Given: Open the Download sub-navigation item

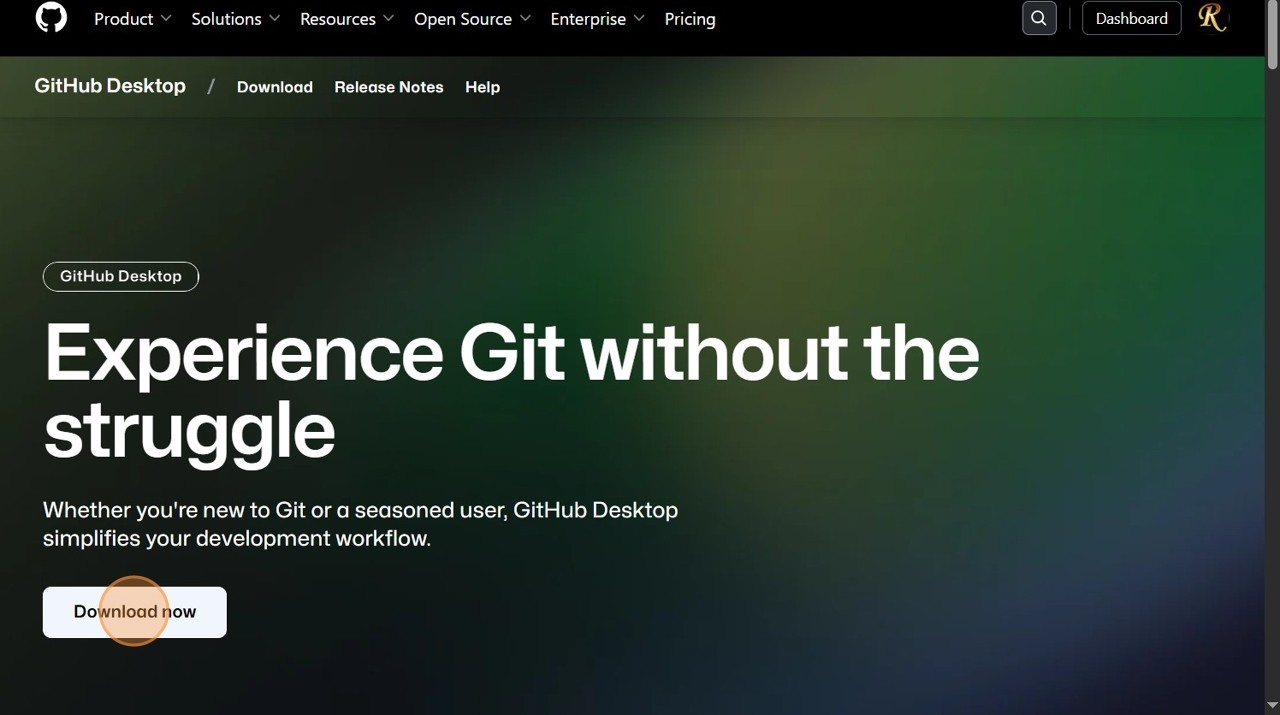Looking at the screenshot, I should pos(275,87).
